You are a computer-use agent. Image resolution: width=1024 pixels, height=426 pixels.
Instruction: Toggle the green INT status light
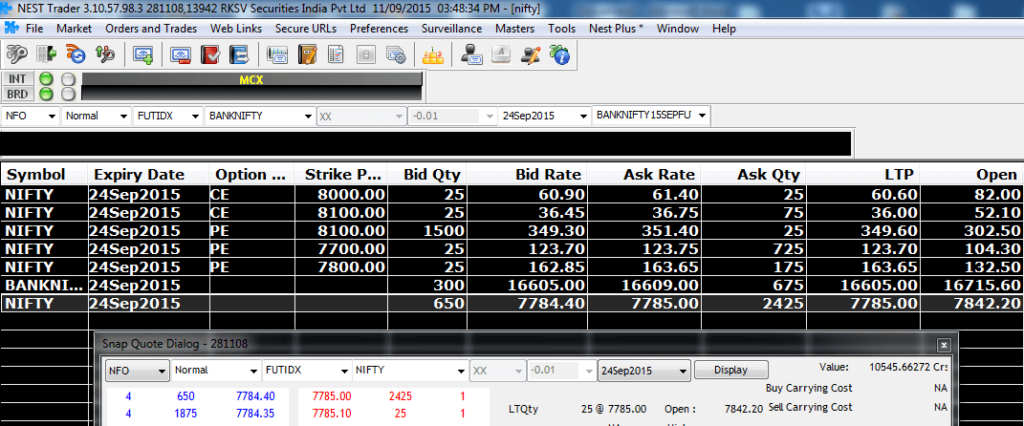coord(45,79)
